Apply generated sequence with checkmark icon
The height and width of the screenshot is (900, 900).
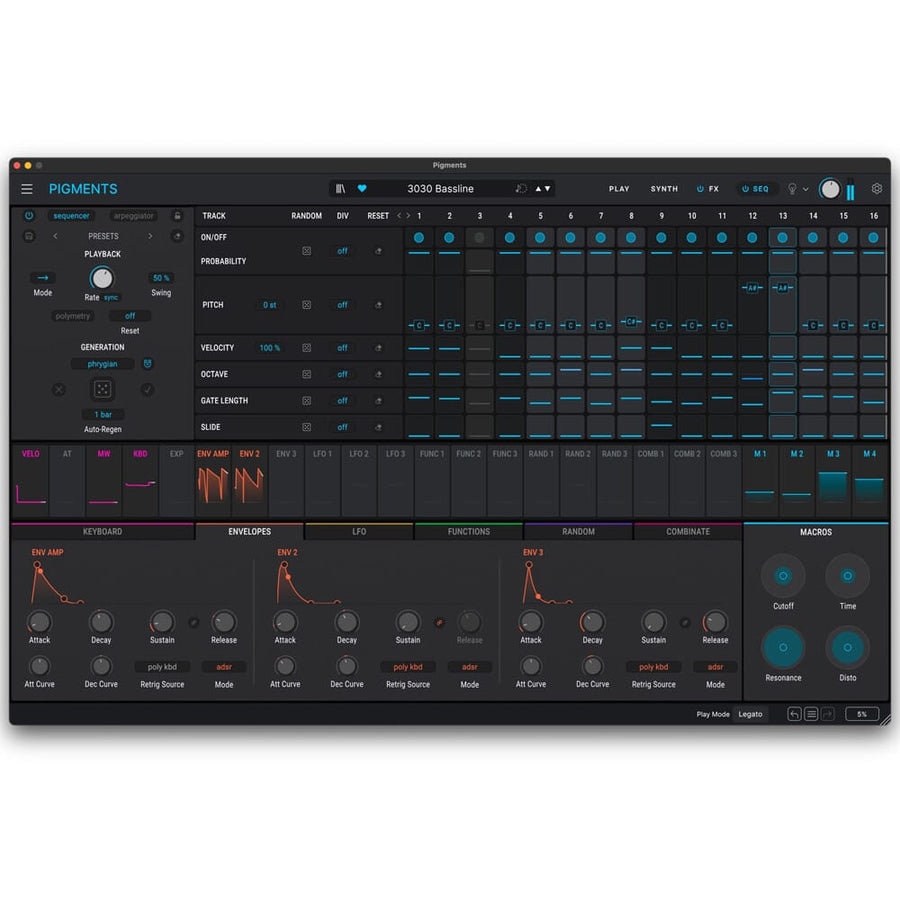click(147, 390)
